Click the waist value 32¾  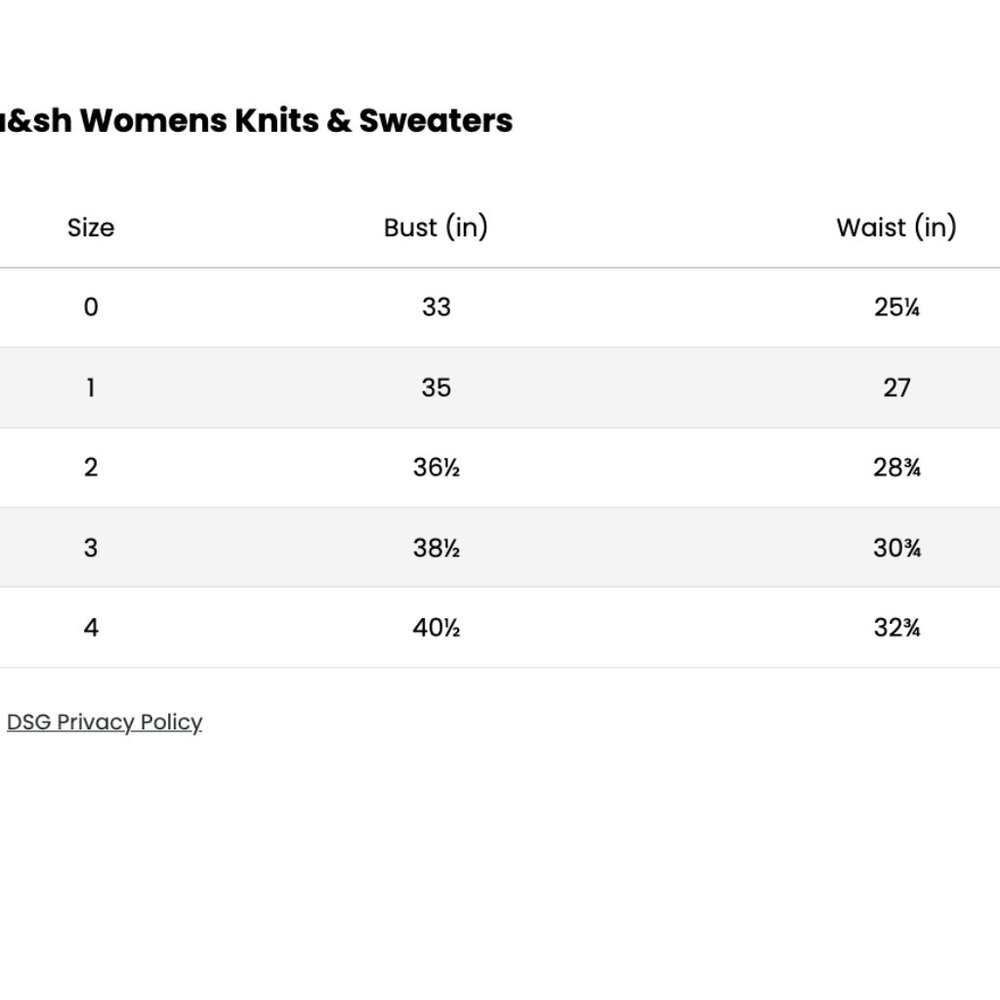point(897,628)
